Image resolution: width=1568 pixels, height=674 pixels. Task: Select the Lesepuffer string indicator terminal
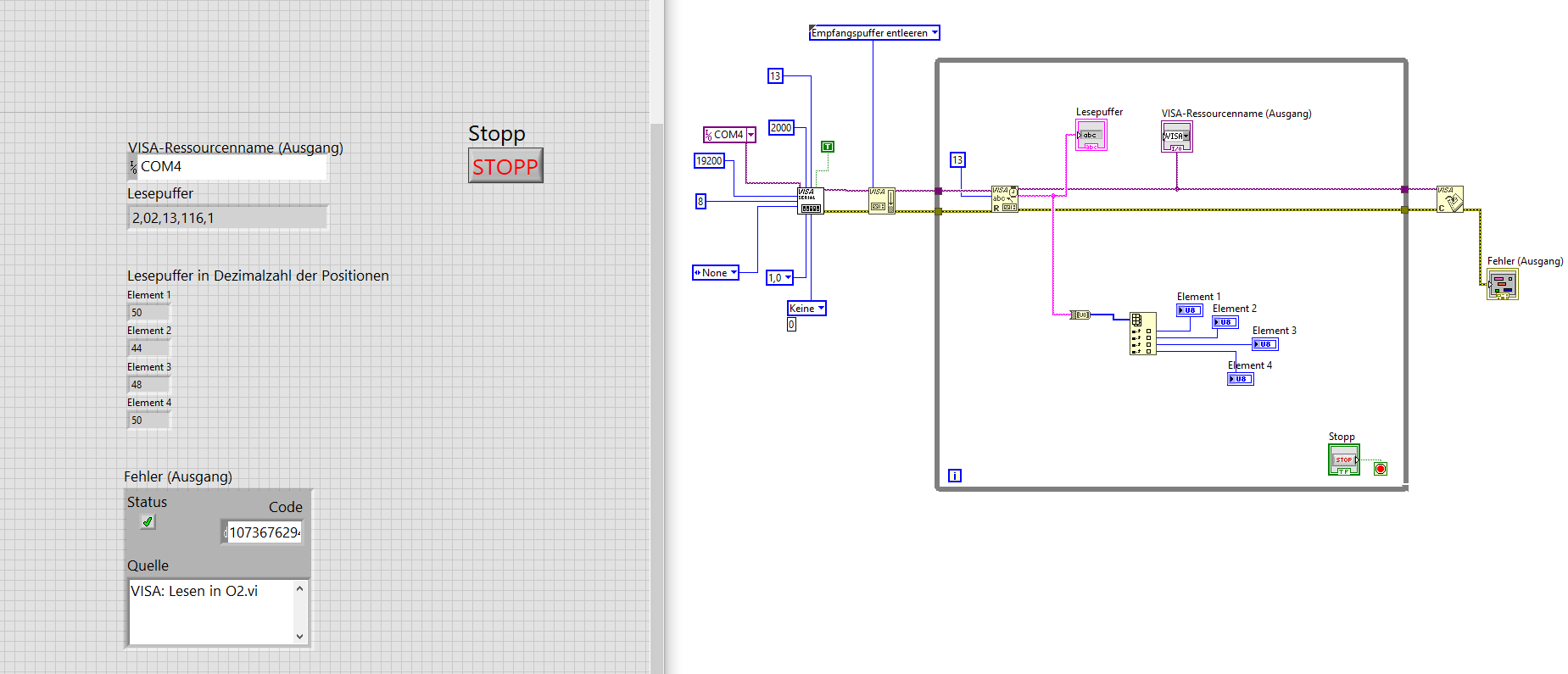click(x=1091, y=135)
